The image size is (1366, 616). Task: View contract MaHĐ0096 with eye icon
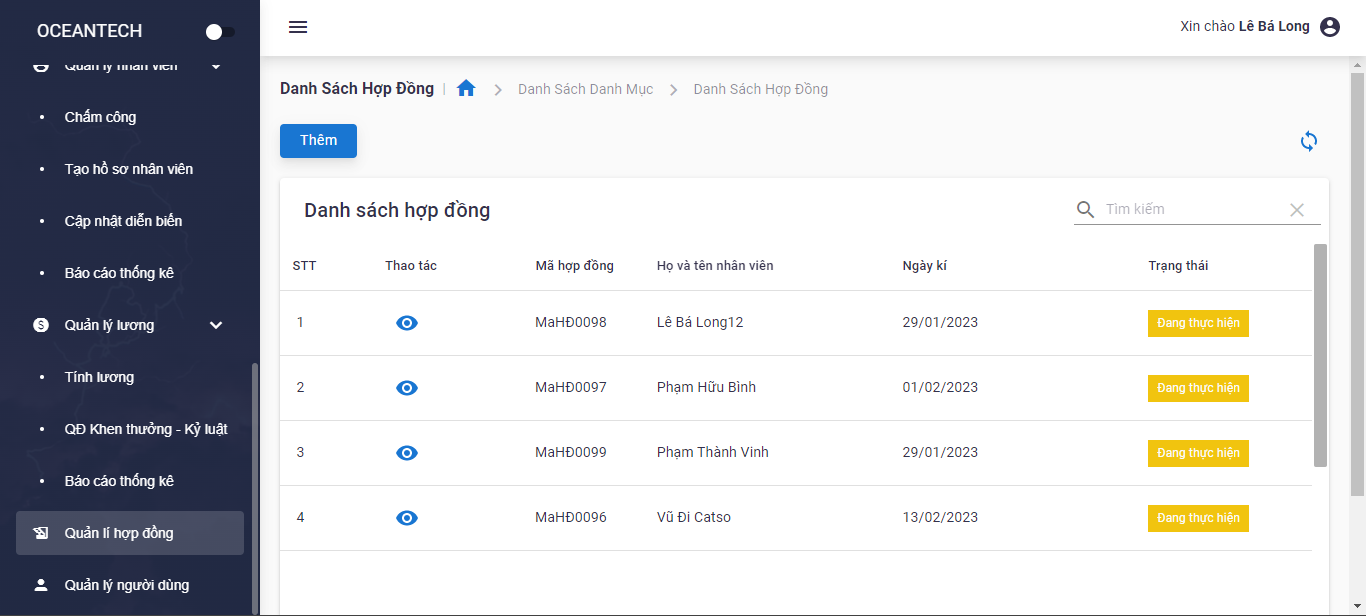[x=407, y=518]
